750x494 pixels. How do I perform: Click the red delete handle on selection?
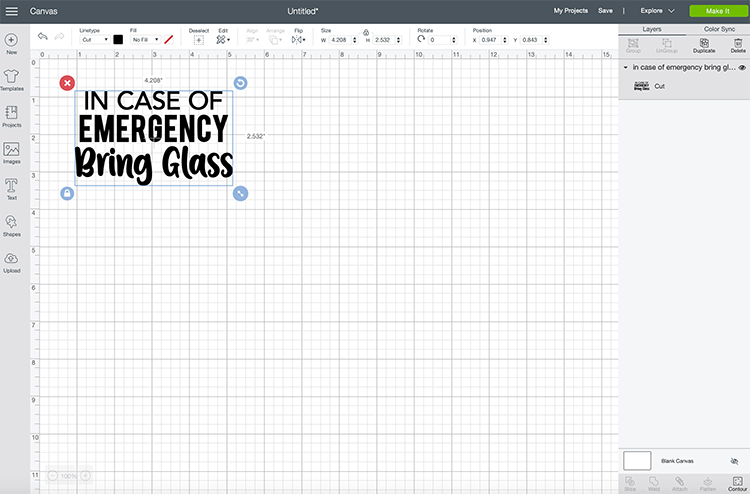pos(67,83)
